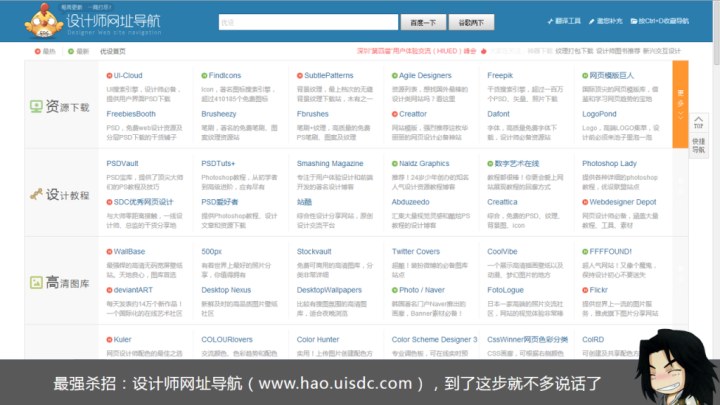Open the Brusheezy link
This screenshot has height=405, width=720.
(219, 114)
